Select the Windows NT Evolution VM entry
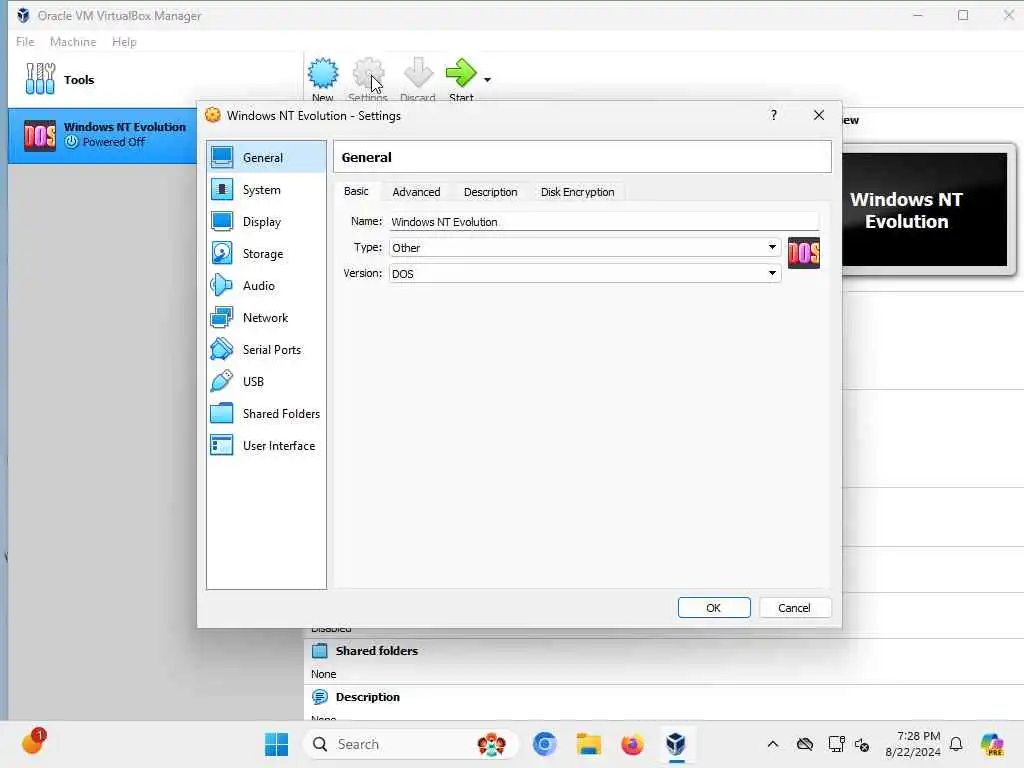 pos(103,135)
